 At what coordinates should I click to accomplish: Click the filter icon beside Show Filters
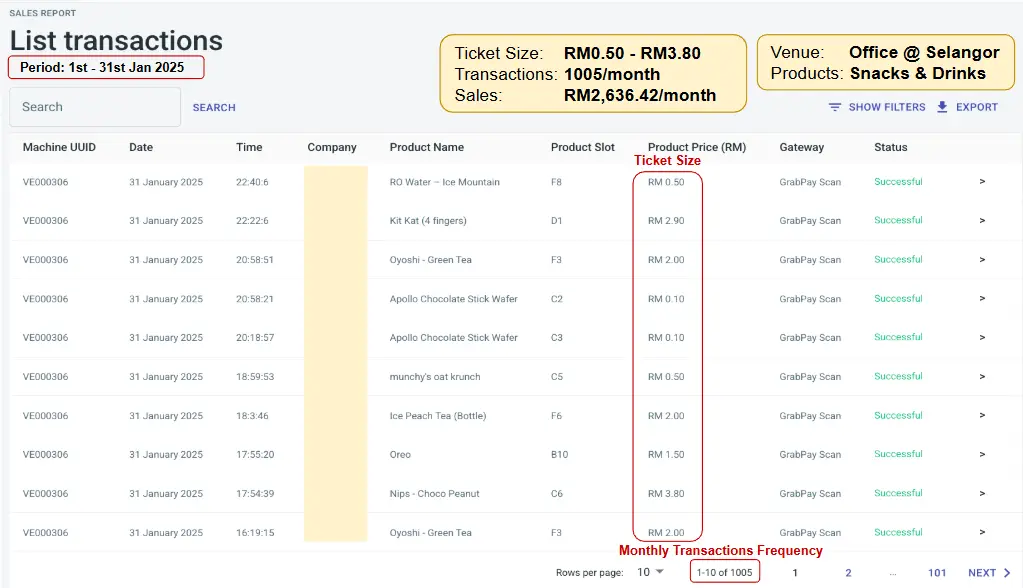click(x=834, y=107)
